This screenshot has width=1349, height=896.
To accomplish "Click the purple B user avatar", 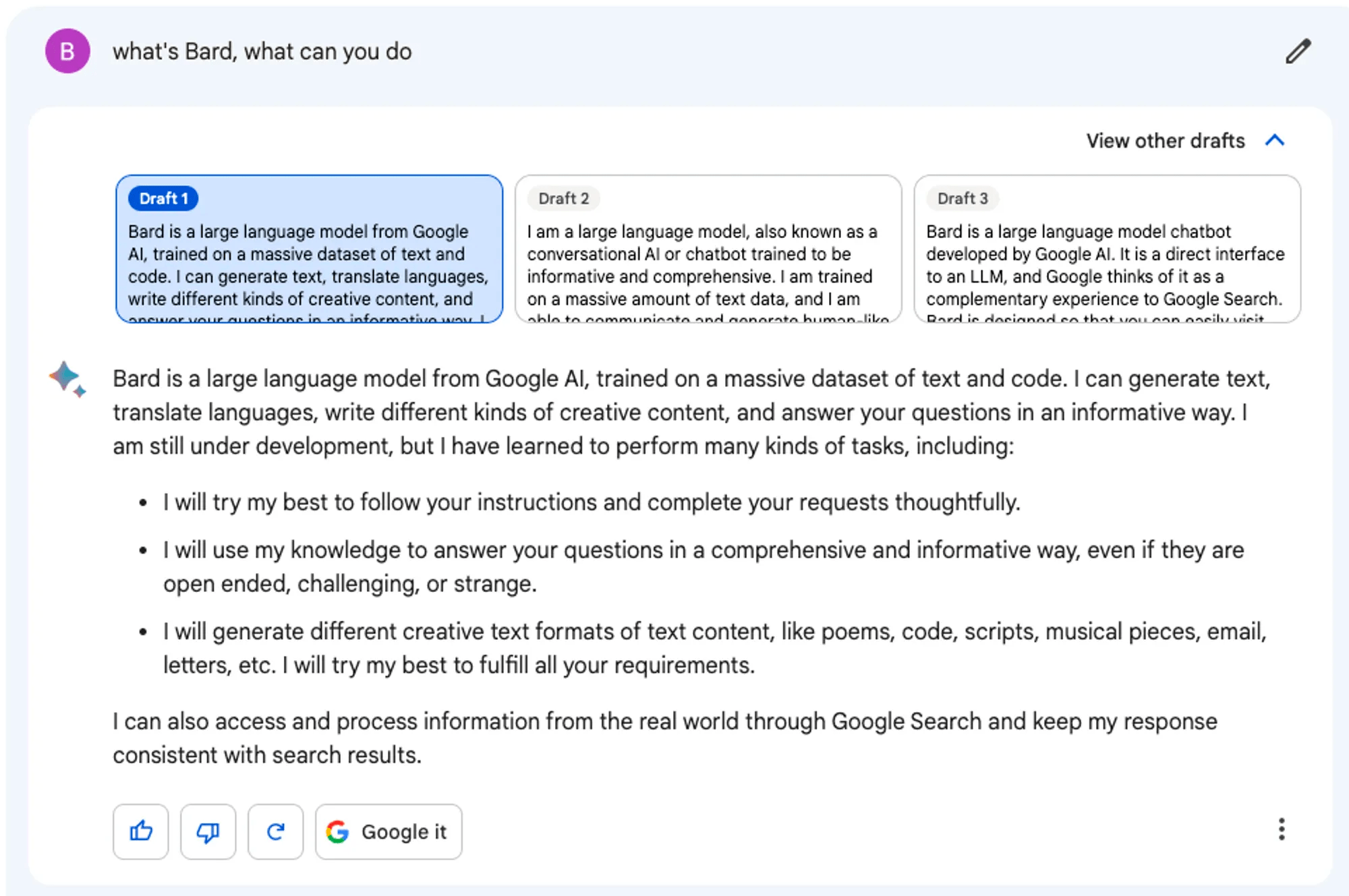I will [67, 51].
